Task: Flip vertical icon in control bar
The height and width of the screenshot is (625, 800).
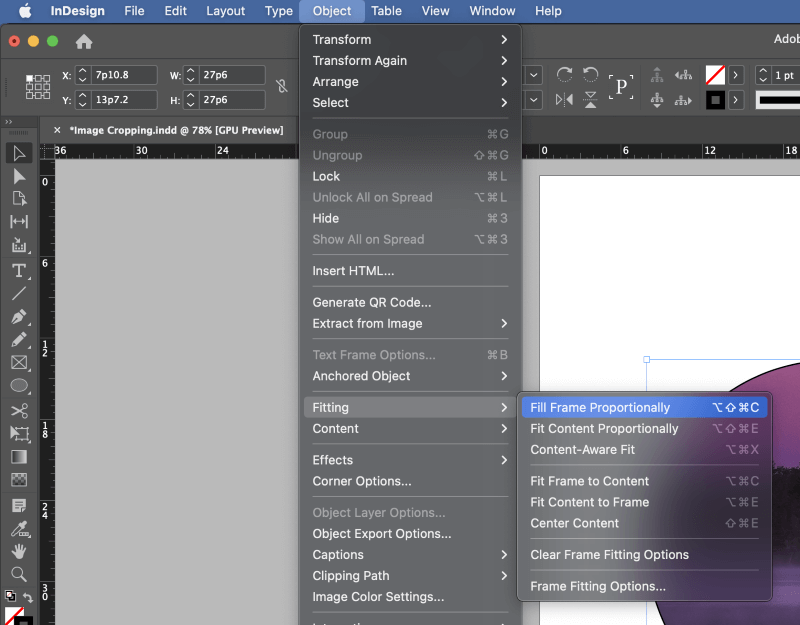Action: point(591,99)
